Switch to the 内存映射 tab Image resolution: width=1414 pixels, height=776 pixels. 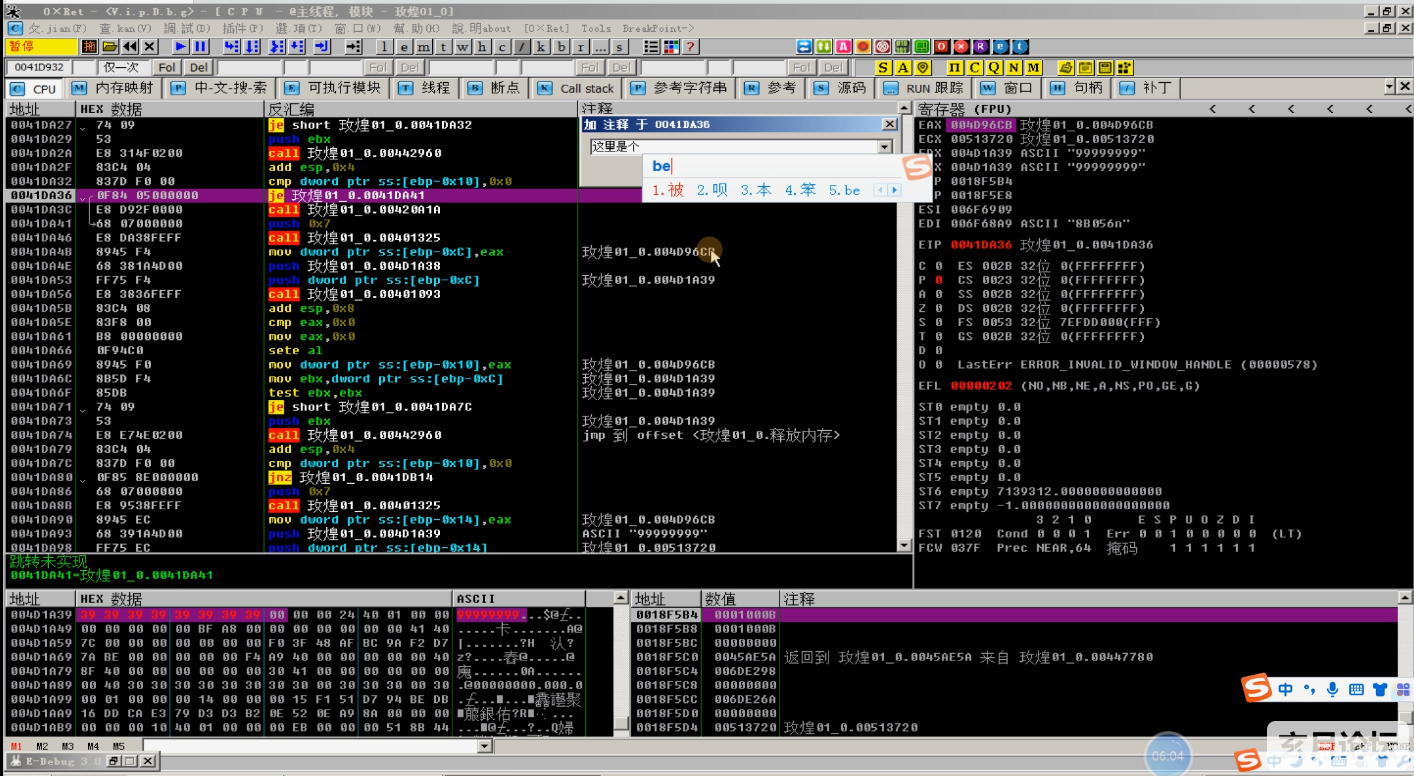(115, 88)
